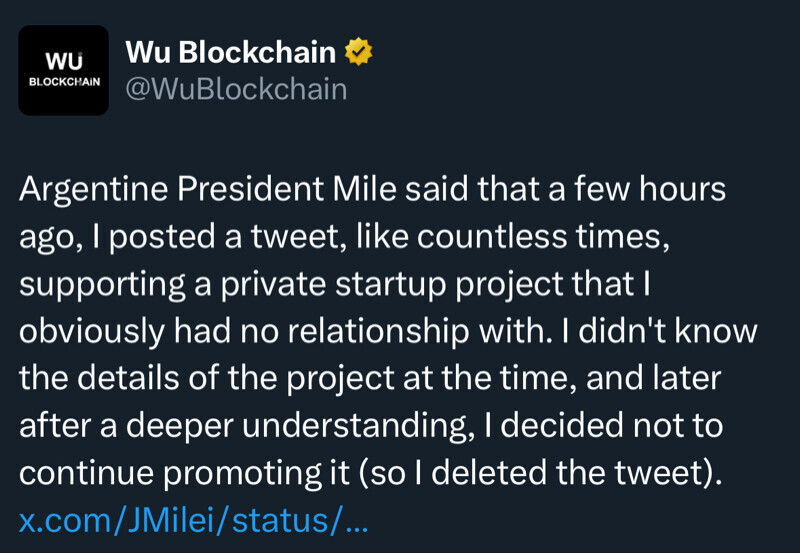
Task: Click the Wu Blockchain display name
Action: (x=233, y=52)
